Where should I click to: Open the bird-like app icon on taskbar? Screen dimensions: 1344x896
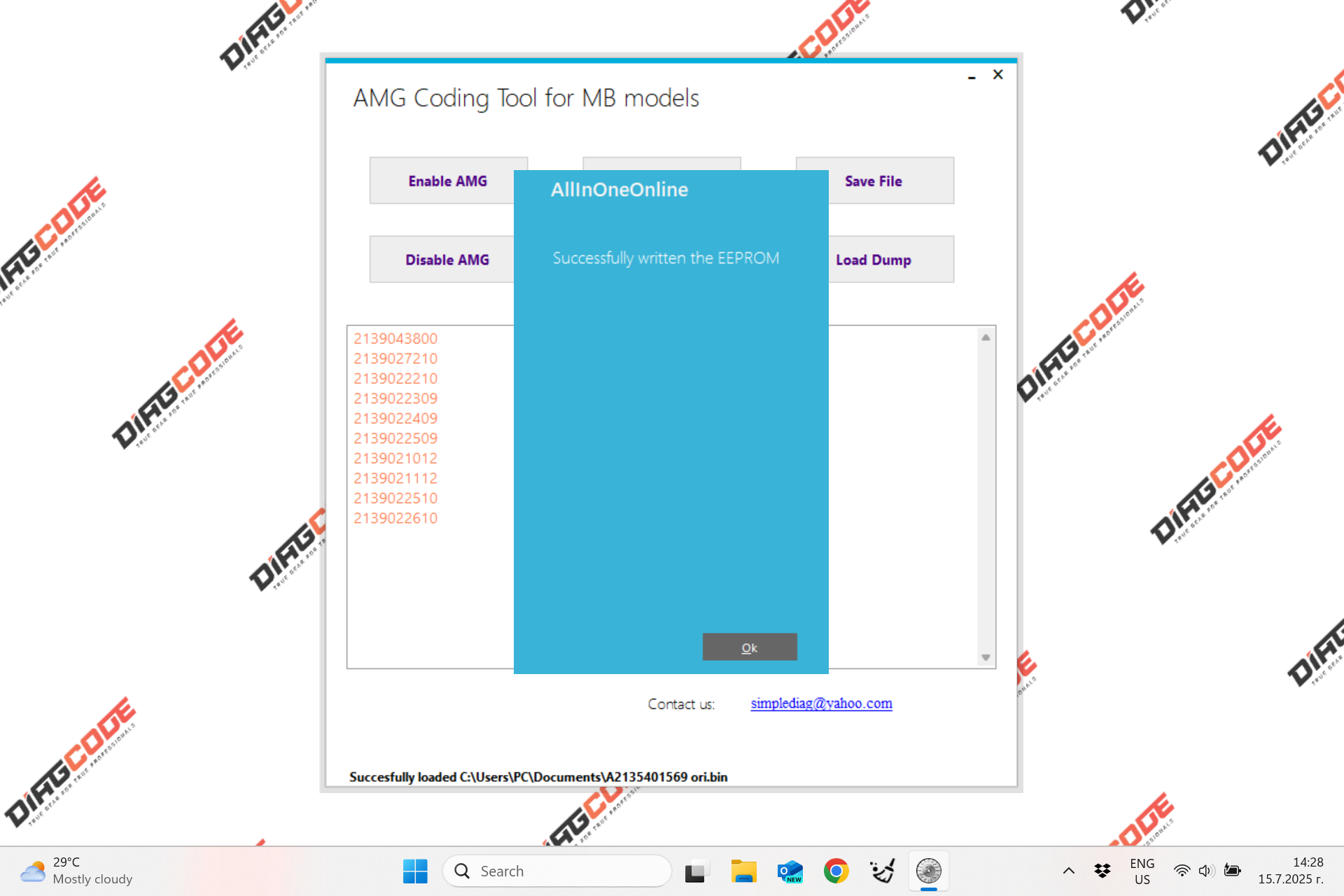pyautogui.click(x=882, y=871)
